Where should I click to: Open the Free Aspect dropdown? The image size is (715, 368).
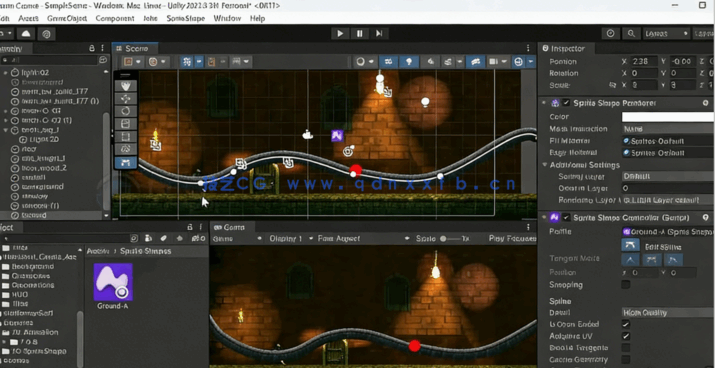[x=363, y=238]
